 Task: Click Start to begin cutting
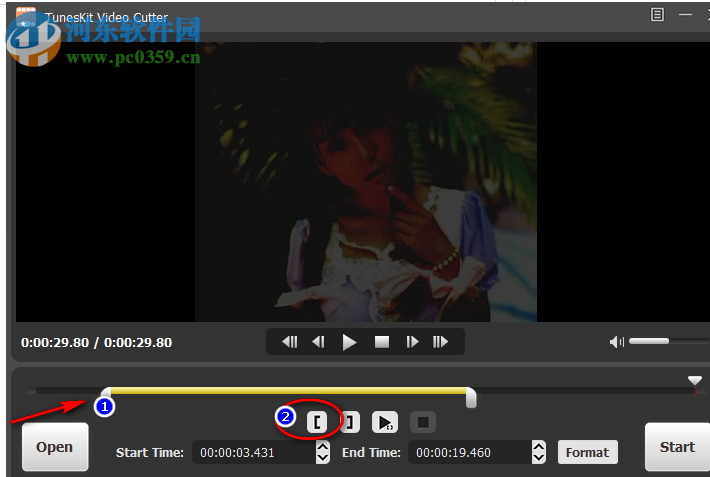(x=677, y=447)
